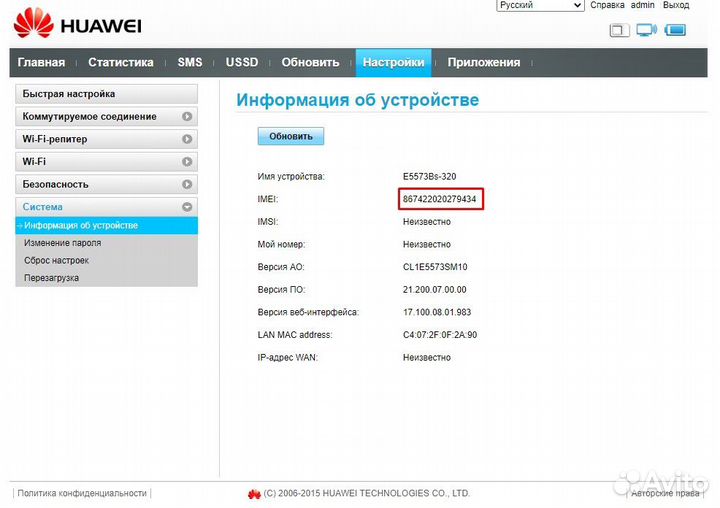
Task: Click the blue Обновить refresh button
Action: pos(291,136)
